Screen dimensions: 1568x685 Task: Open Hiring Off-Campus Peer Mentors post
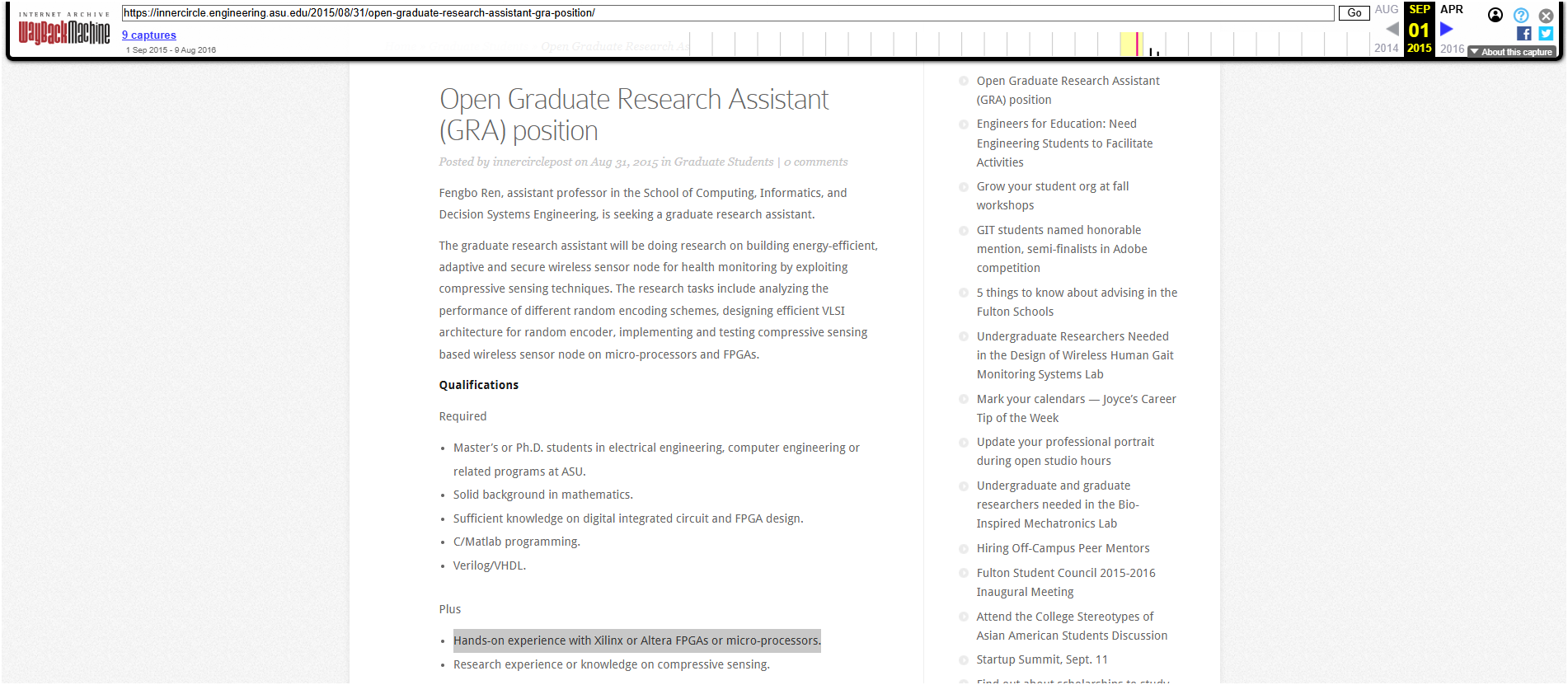click(x=1063, y=548)
